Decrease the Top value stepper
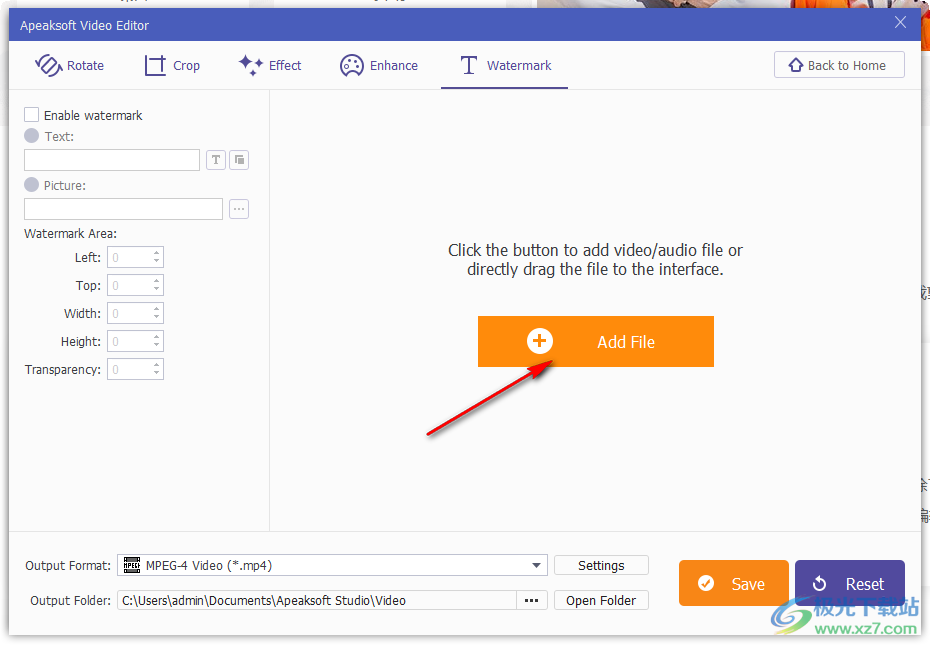This screenshot has height=645, width=930. (157, 290)
